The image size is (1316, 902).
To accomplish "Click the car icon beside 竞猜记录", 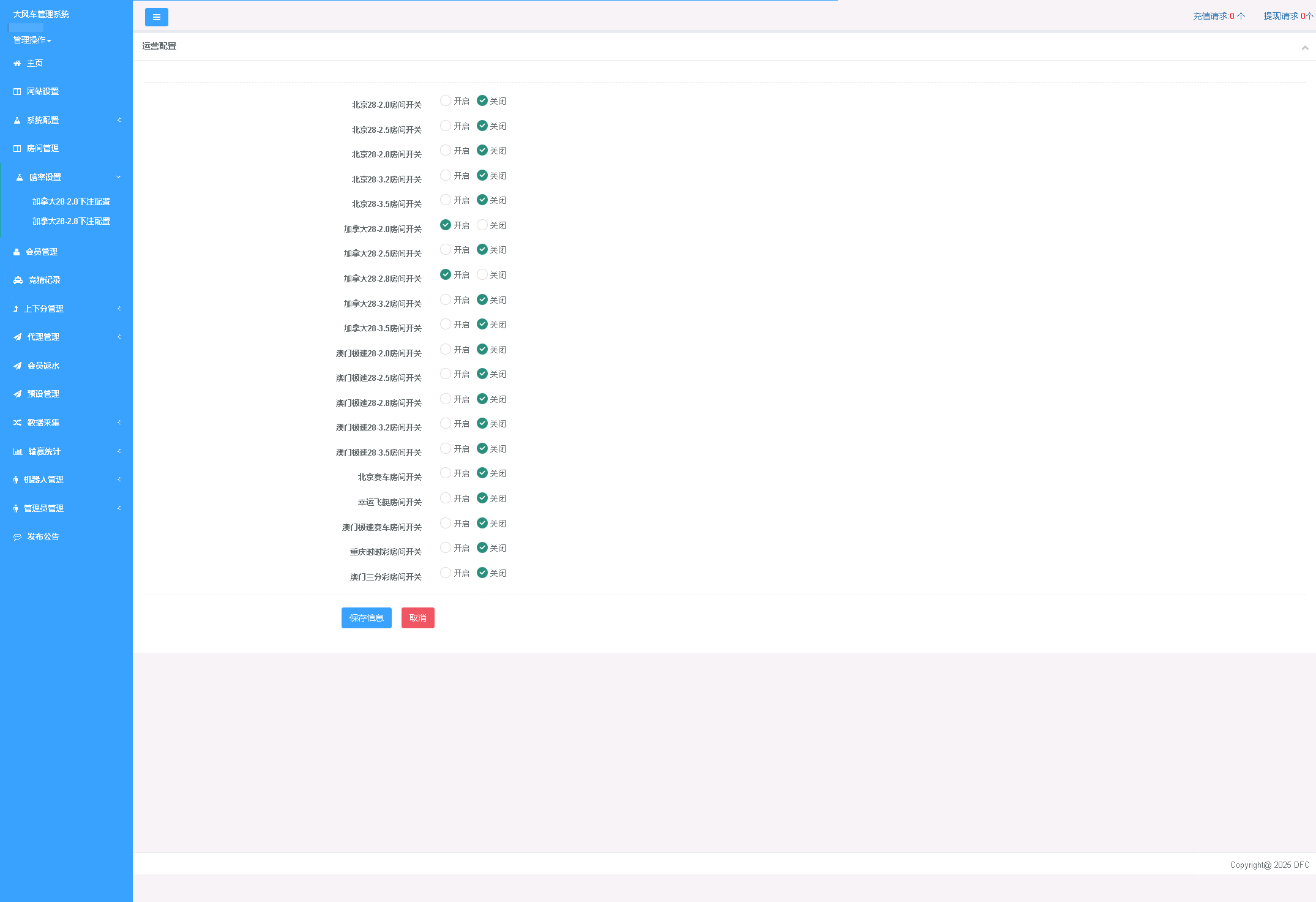I will 18,280.
